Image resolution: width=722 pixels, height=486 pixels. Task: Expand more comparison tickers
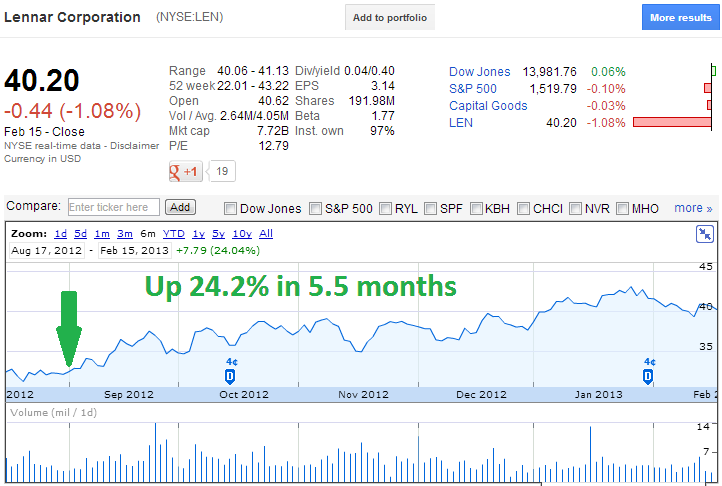pyautogui.click(x=693, y=208)
